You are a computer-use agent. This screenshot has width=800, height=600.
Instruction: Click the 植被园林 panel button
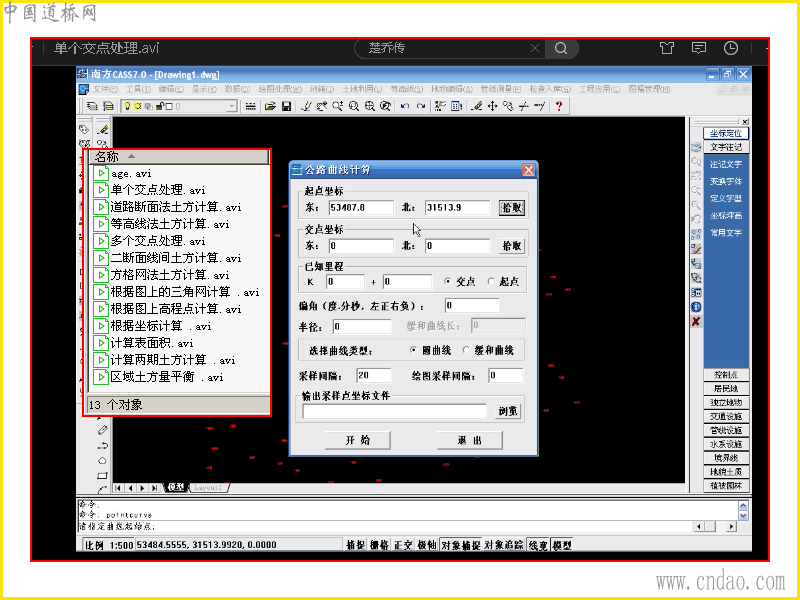(726, 486)
